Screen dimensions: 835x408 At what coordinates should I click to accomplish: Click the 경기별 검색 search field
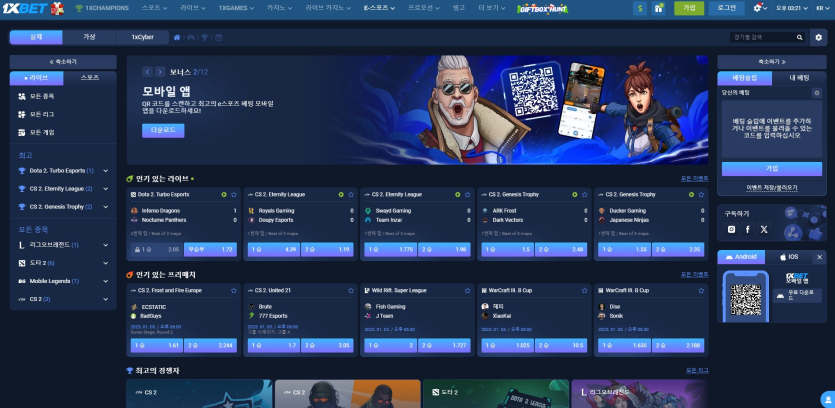762,37
